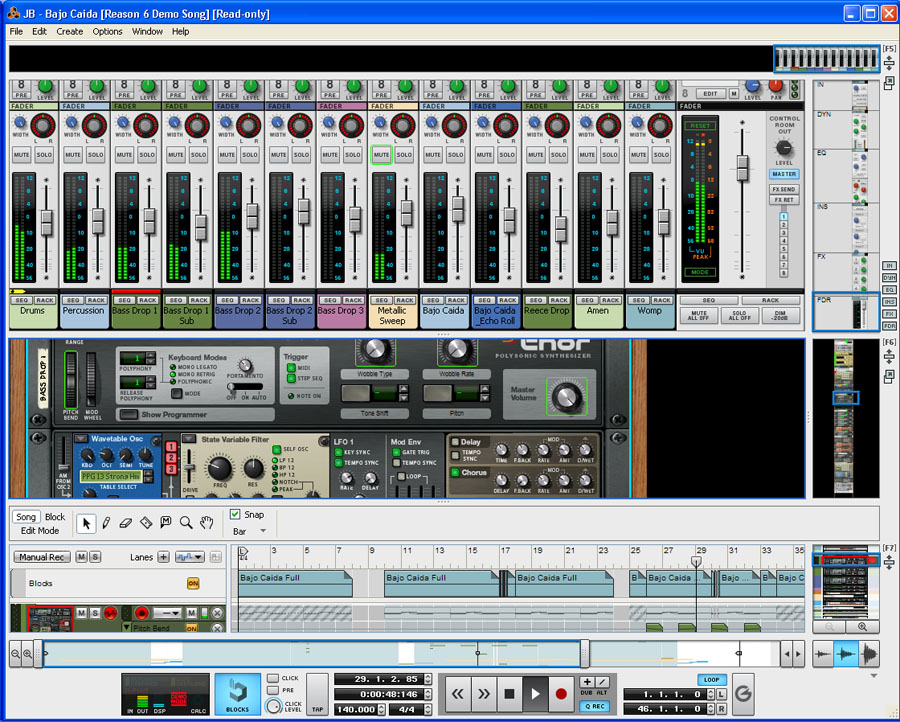This screenshot has height=722, width=900.
Task: Collapse the Pitch Band lane arrow
Action: coord(127,628)
